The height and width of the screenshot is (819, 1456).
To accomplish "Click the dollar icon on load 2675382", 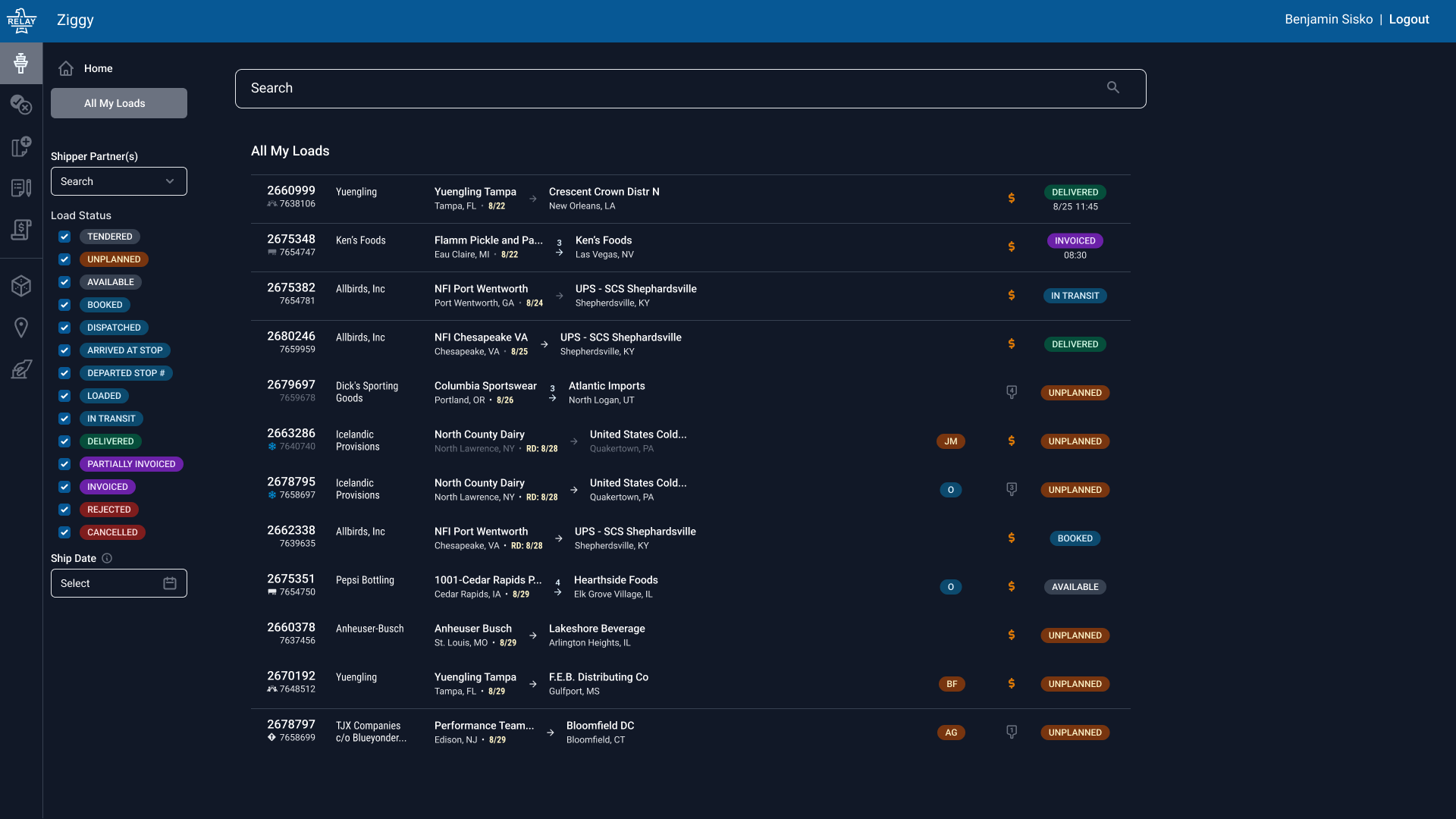I will point(1012,296).
